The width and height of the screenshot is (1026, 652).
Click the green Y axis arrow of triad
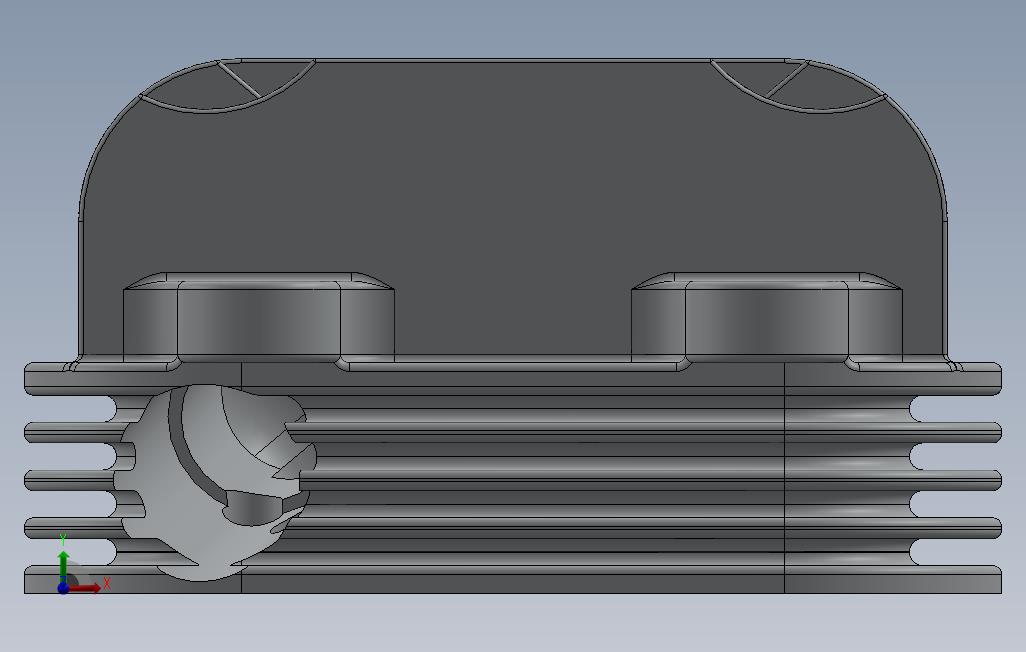tap(63, 567)
